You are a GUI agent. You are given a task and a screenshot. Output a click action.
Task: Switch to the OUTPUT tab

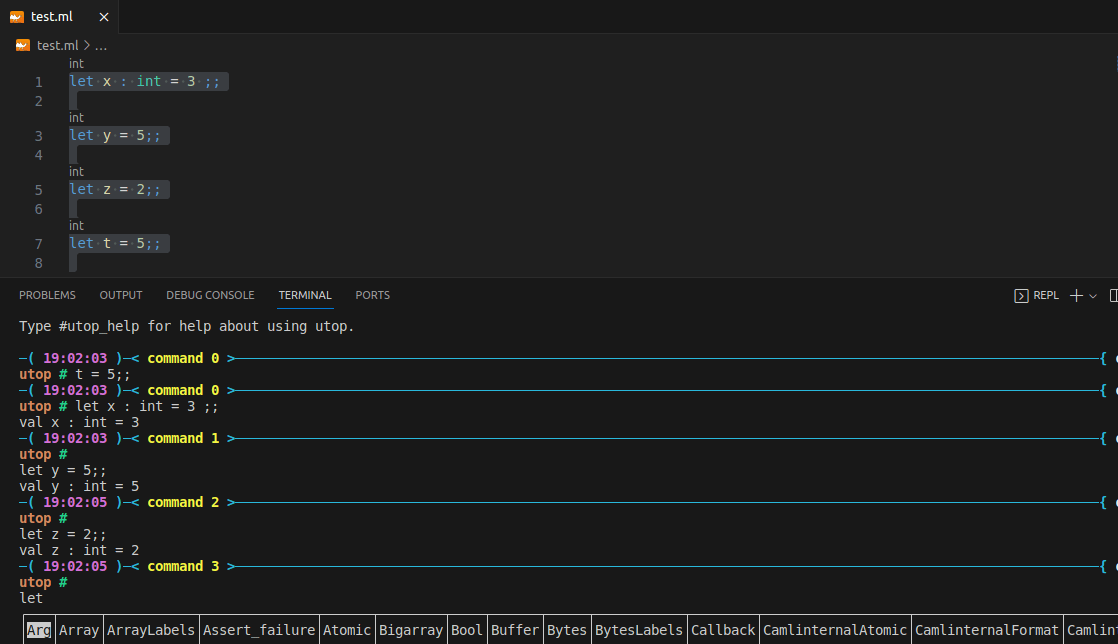120,295
